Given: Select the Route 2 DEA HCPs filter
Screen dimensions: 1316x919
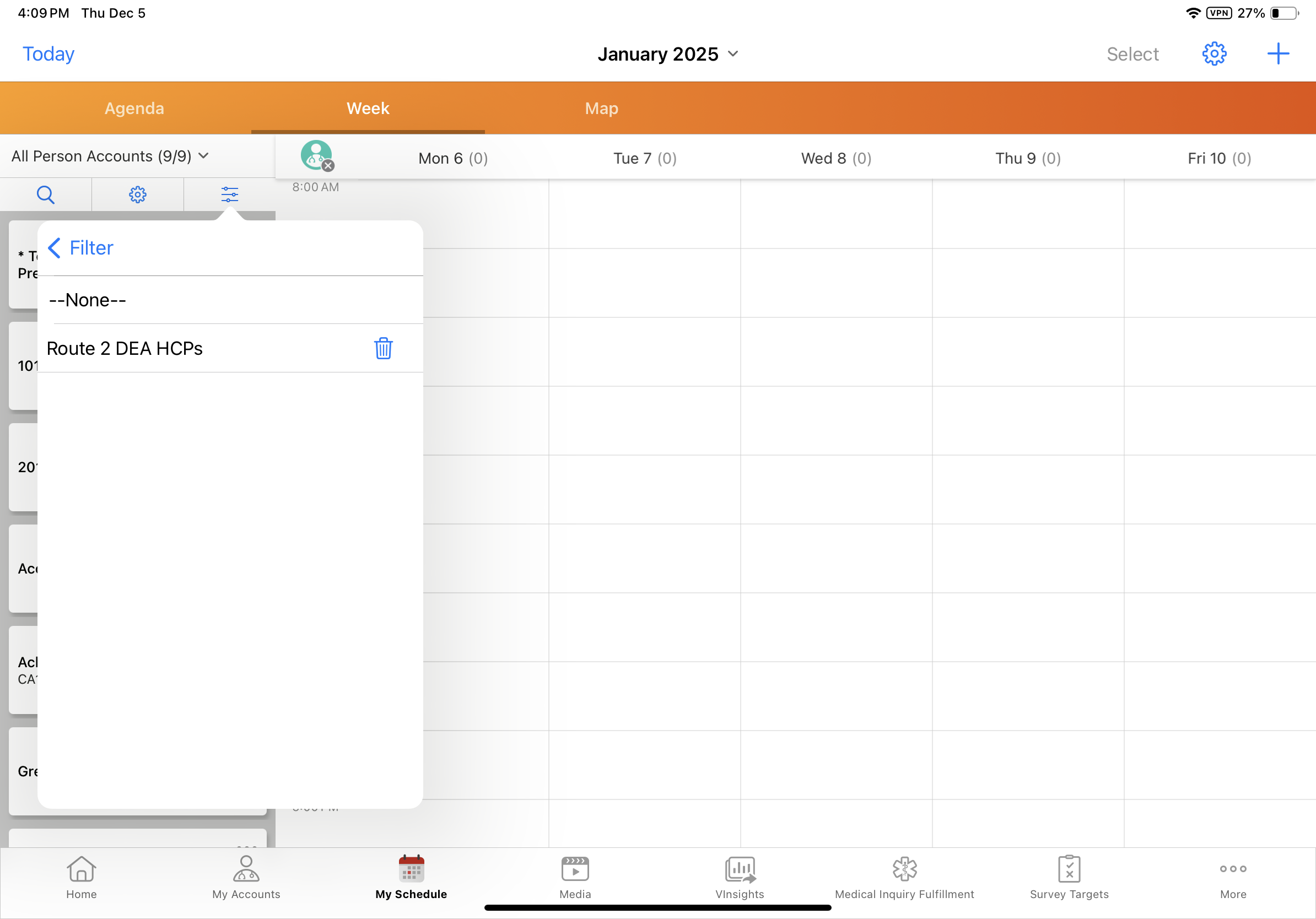Looking at the screenshot, I should pos(125,348).
